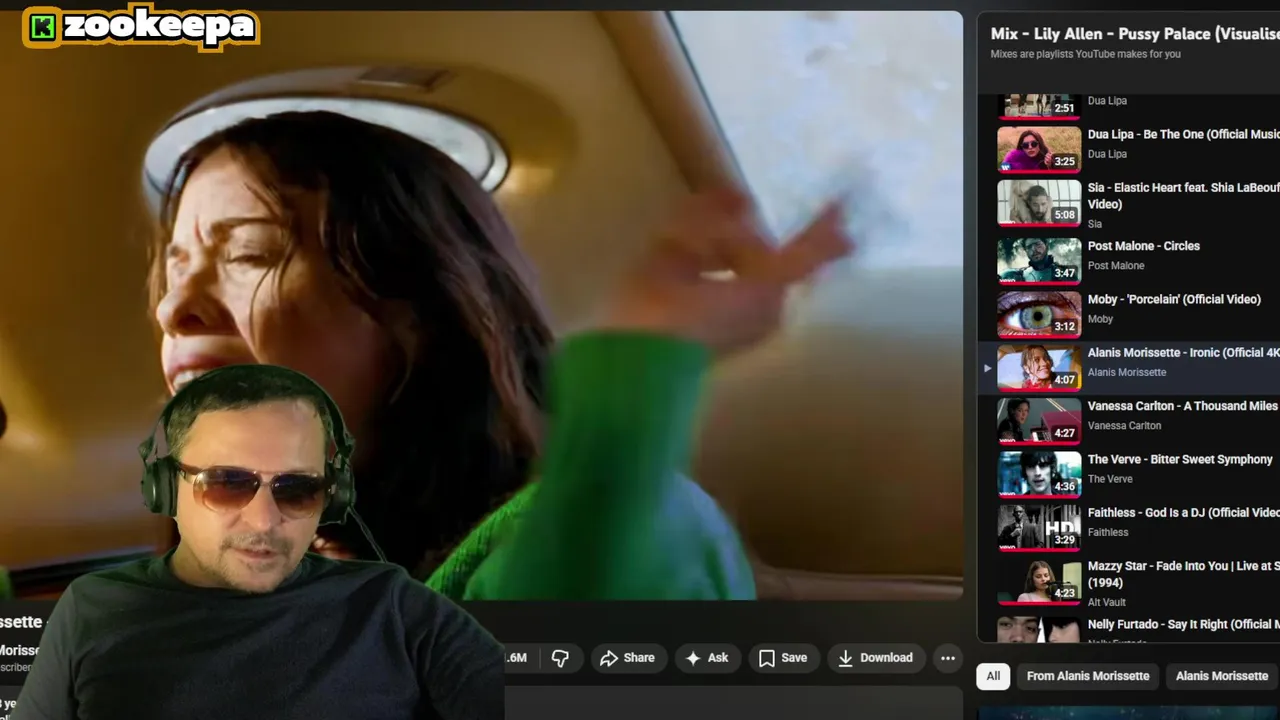The height and width of the screenshot is (720, 1280).
Task: Share this Alanis Morissette video
Action: (x=627, y=658)
